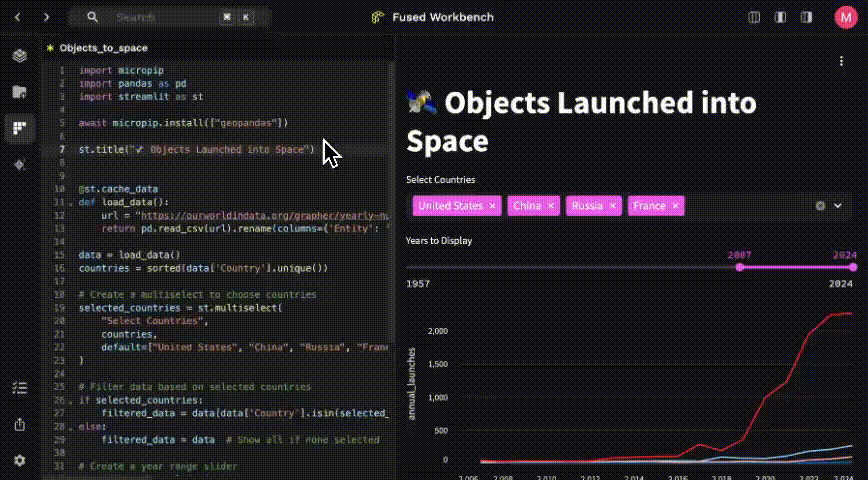Viewport: 868px width, 480px height.
Task: Click the Years to Display label
Action: tap(439, 241)
